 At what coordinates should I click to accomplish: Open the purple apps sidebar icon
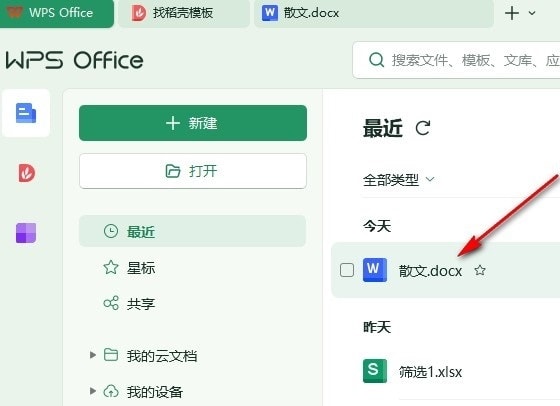tap(26, 233)
